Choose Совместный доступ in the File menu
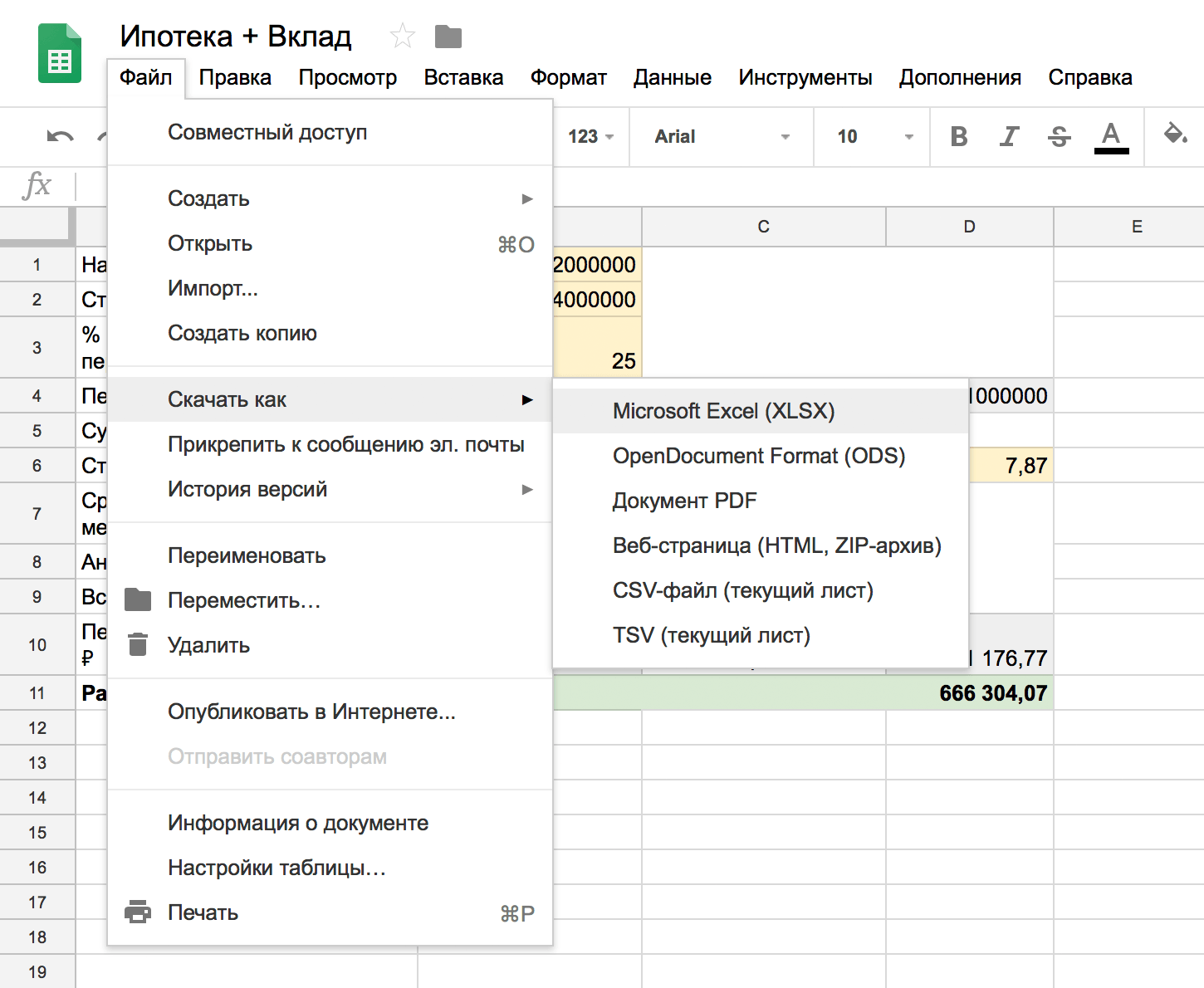 click(330, 132)
